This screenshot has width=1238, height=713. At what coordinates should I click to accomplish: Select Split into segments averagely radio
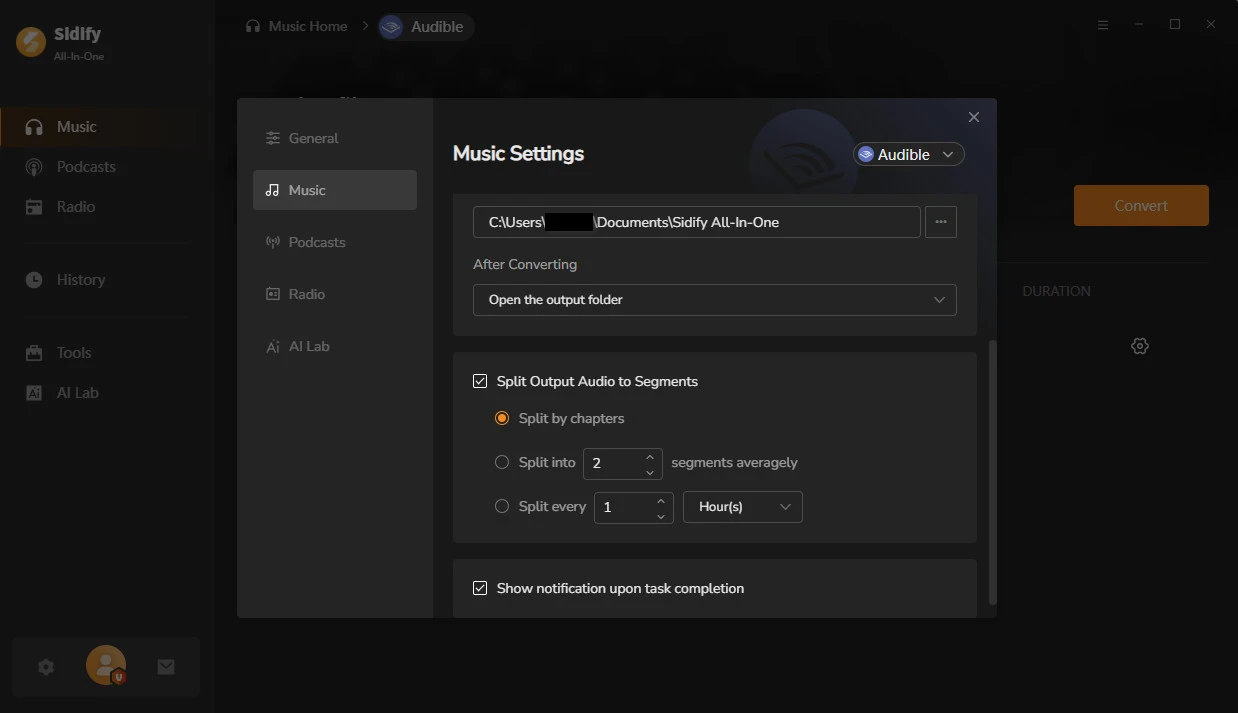tap(502, 462)
